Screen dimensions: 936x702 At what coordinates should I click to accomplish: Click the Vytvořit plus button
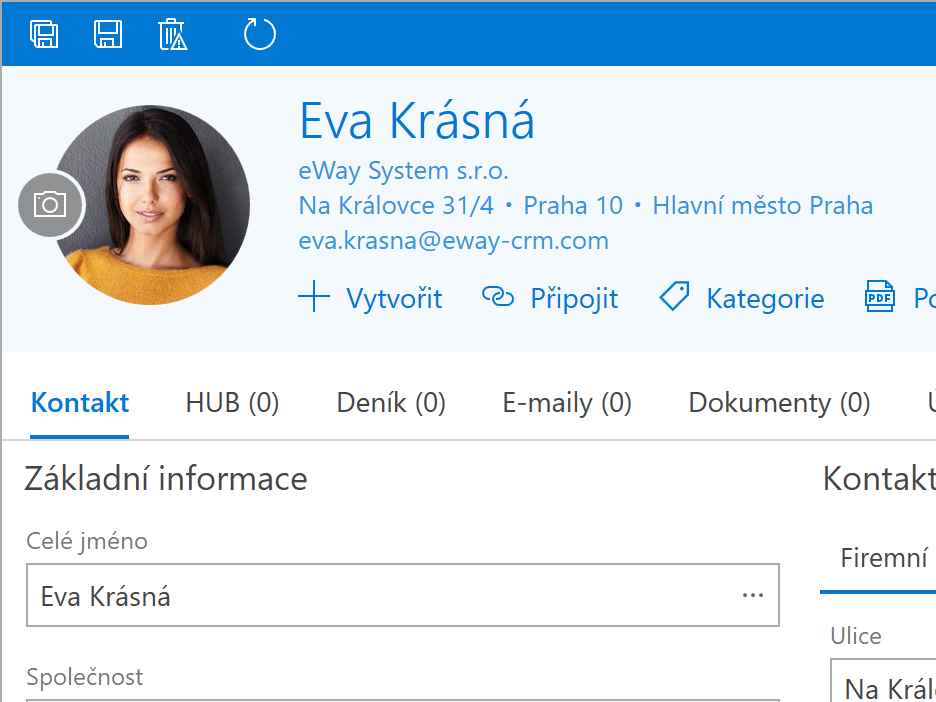[370, 298]
